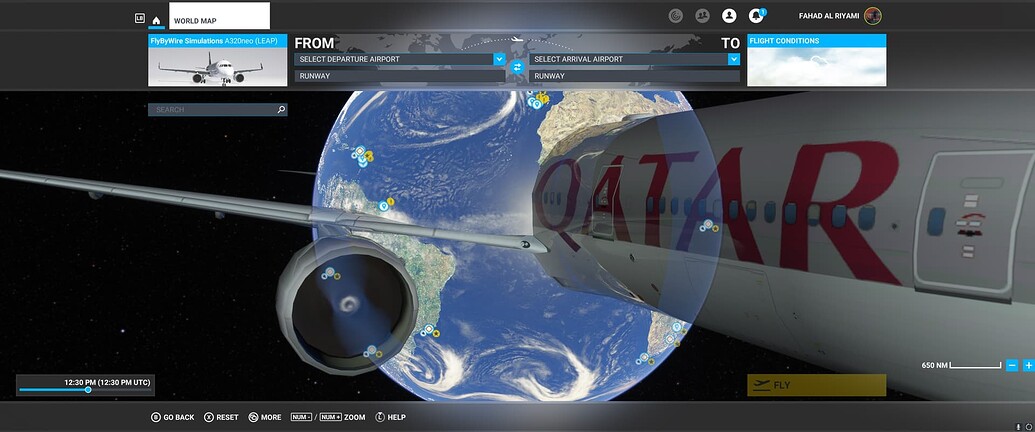Click the NUM + zoom key hint
Screen dimensions: 1035x432
tap(330, 417)
